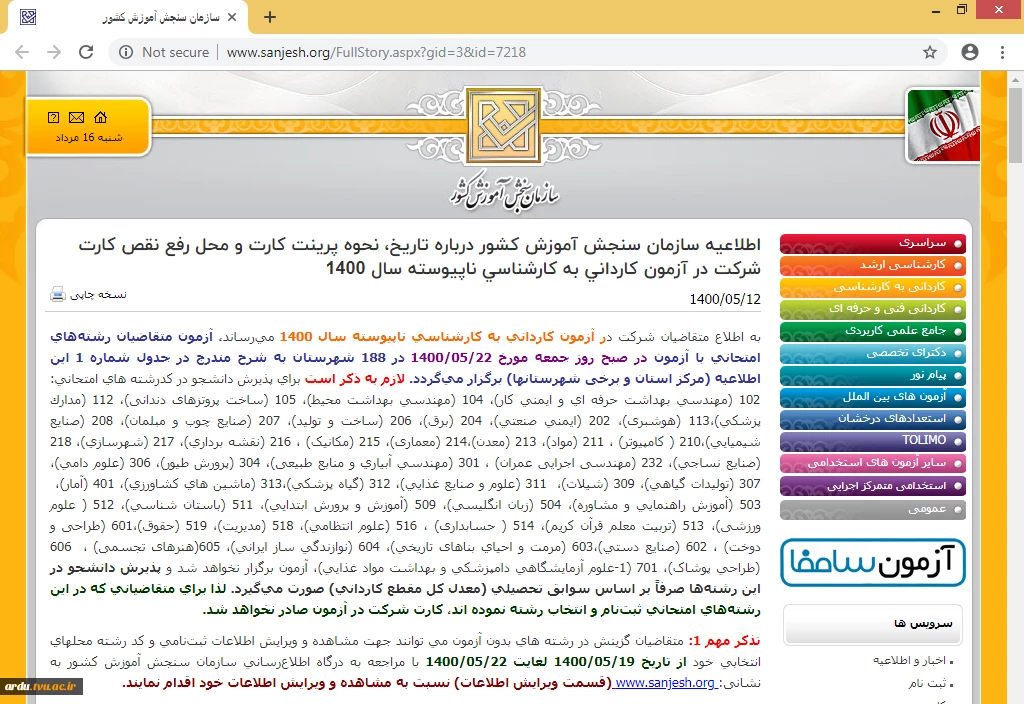Image resolution: width=1024 pixels, height=704 pixels.
Task: Click the Iran flag image
Action: pyautogui.click(x=943, y=125)
